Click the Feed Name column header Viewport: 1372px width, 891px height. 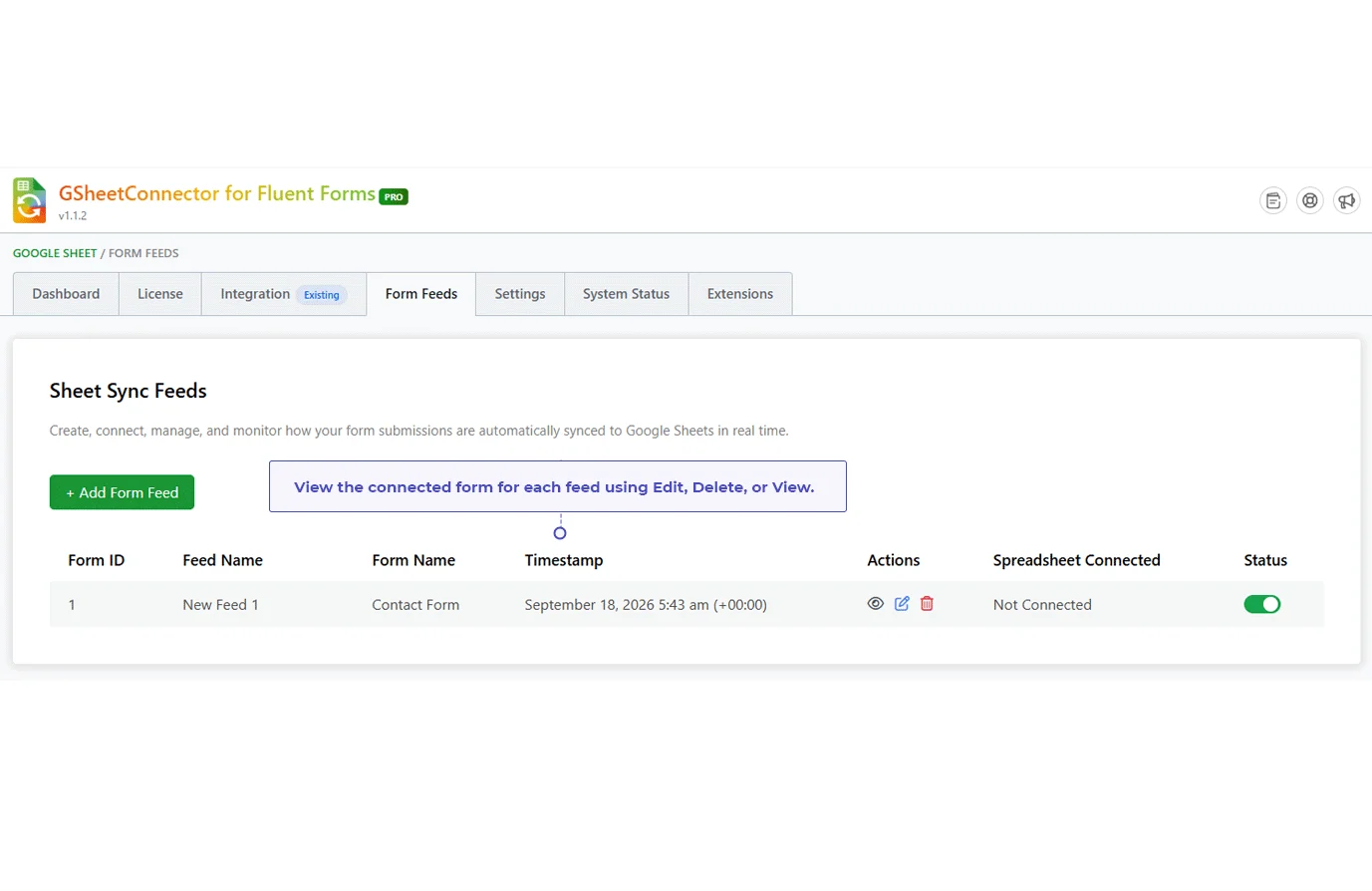click(223, 560)
